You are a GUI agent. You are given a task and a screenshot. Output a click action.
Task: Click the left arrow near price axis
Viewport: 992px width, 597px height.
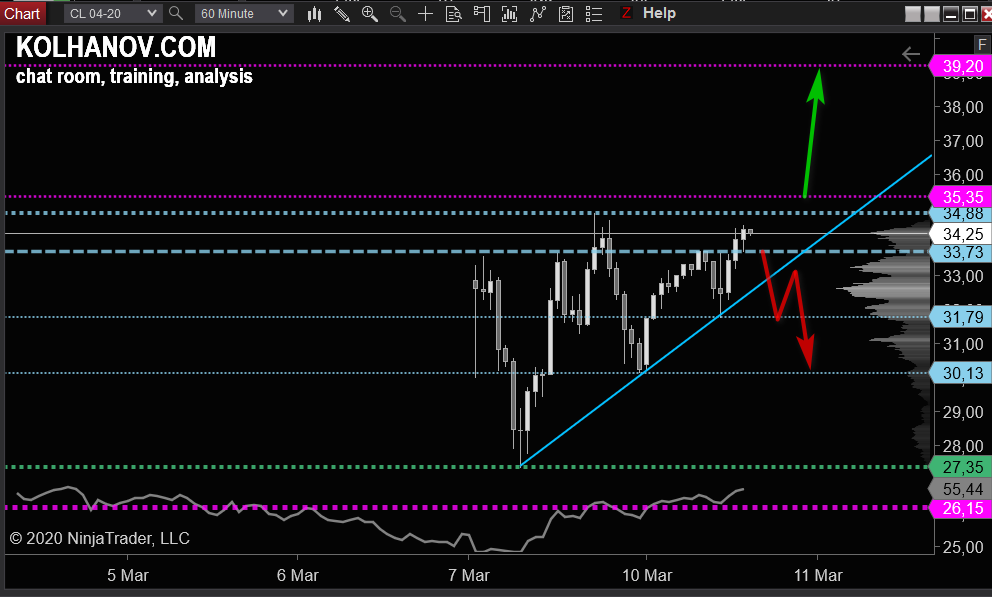point(911,54)
